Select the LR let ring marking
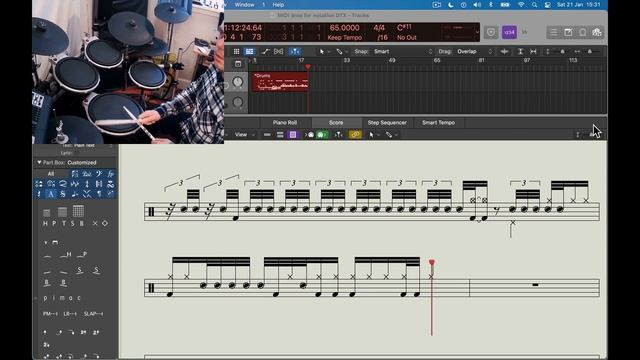Screen dimensions: 640x360 70,314
